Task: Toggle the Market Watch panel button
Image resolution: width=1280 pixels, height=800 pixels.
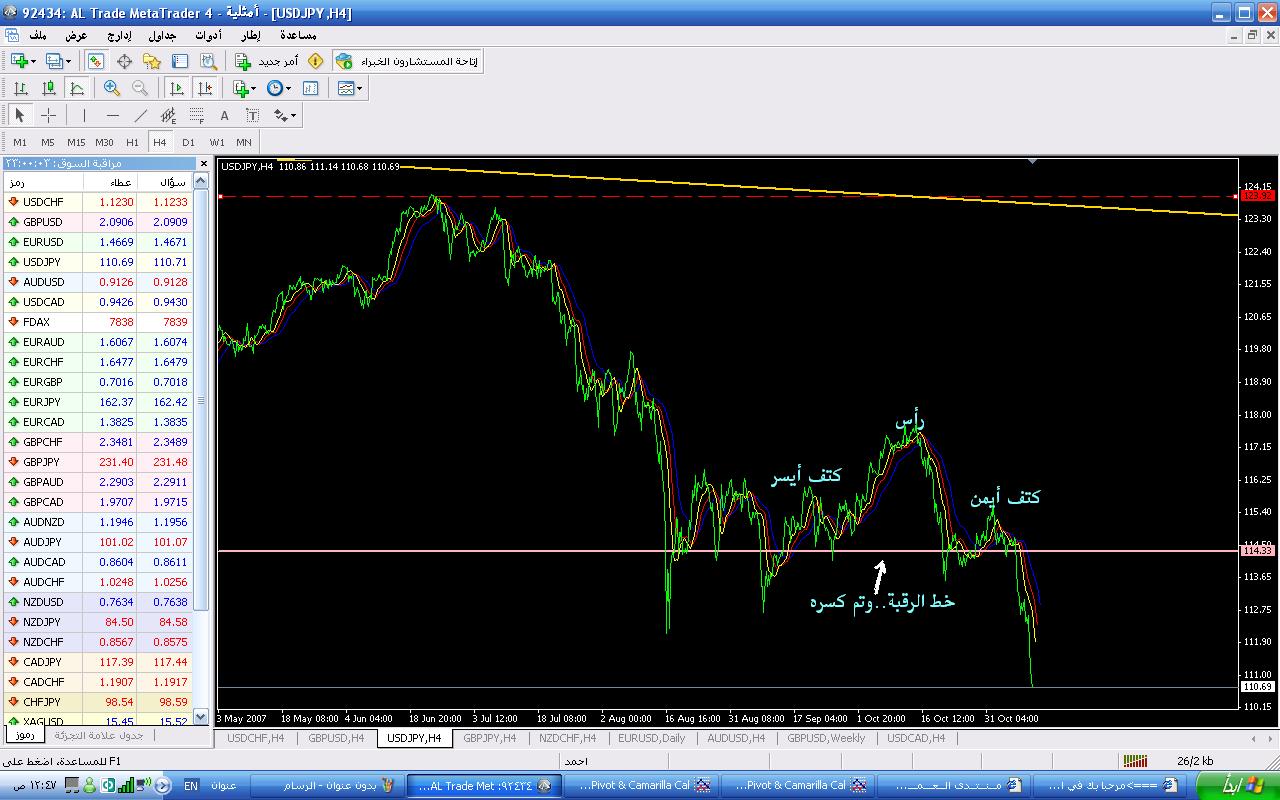Action: (x=96, y=61)
